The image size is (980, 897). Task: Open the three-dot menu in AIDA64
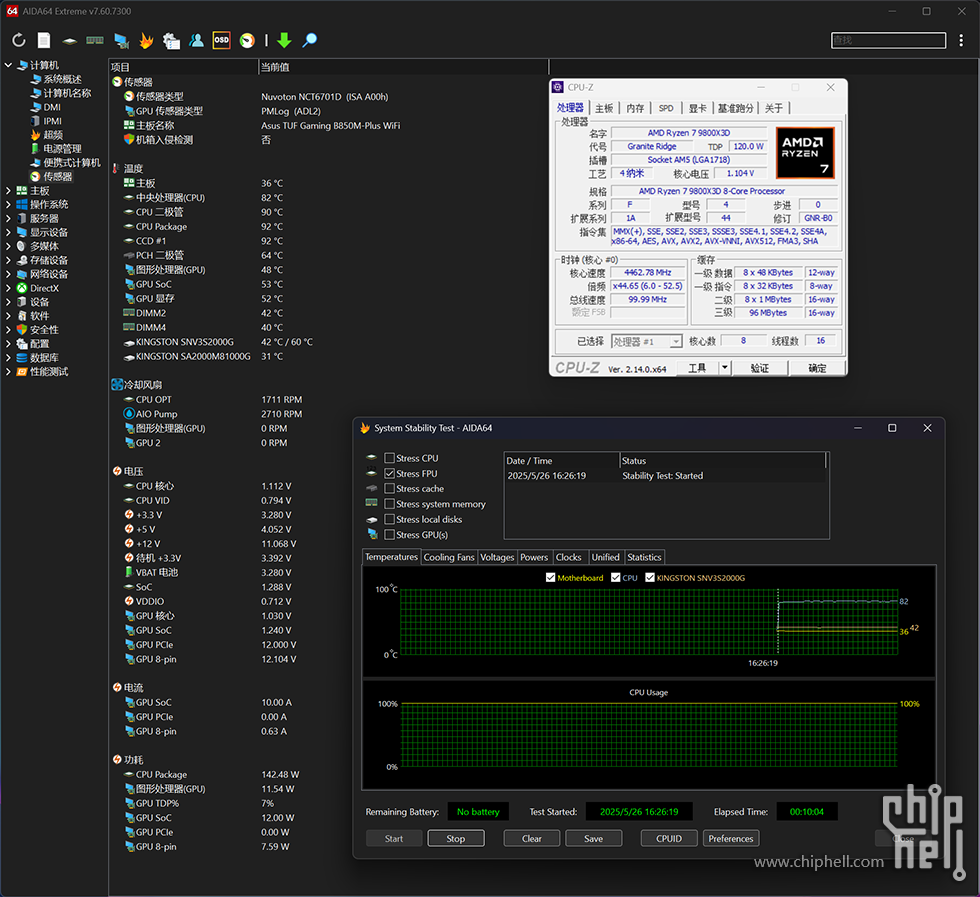pyautogui.click(x=961, y=41)
